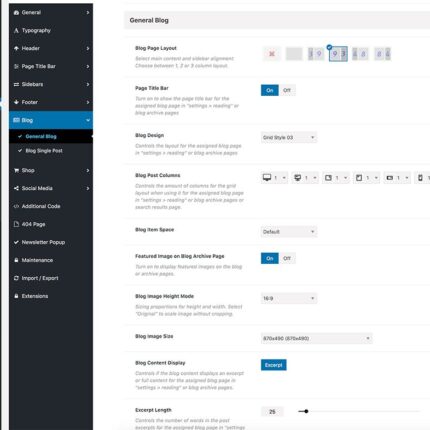
Task: Turn Page Title Bar On
Action: click(270, 90)
